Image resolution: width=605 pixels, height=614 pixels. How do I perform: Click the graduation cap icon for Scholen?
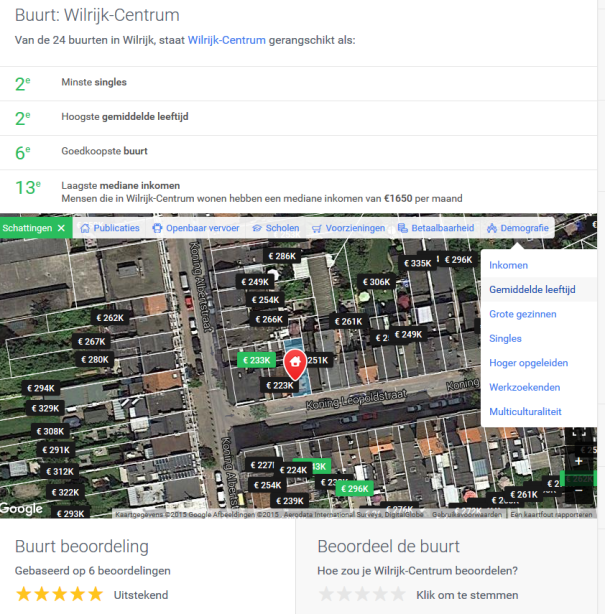tap(257, 228)
